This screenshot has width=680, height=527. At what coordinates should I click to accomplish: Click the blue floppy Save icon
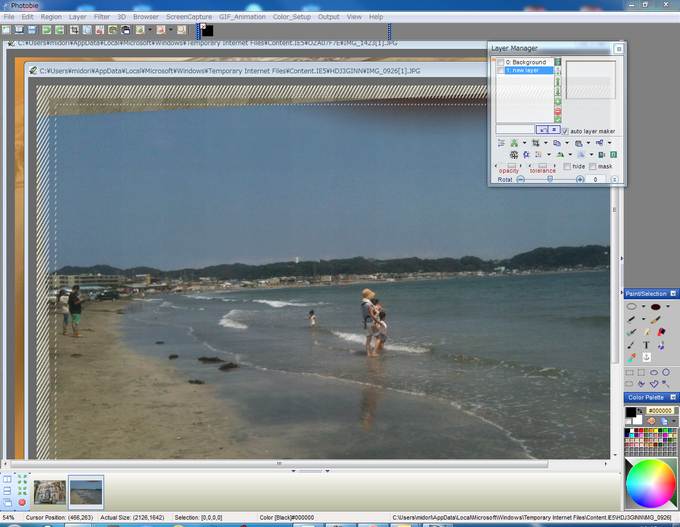point(32,29)
